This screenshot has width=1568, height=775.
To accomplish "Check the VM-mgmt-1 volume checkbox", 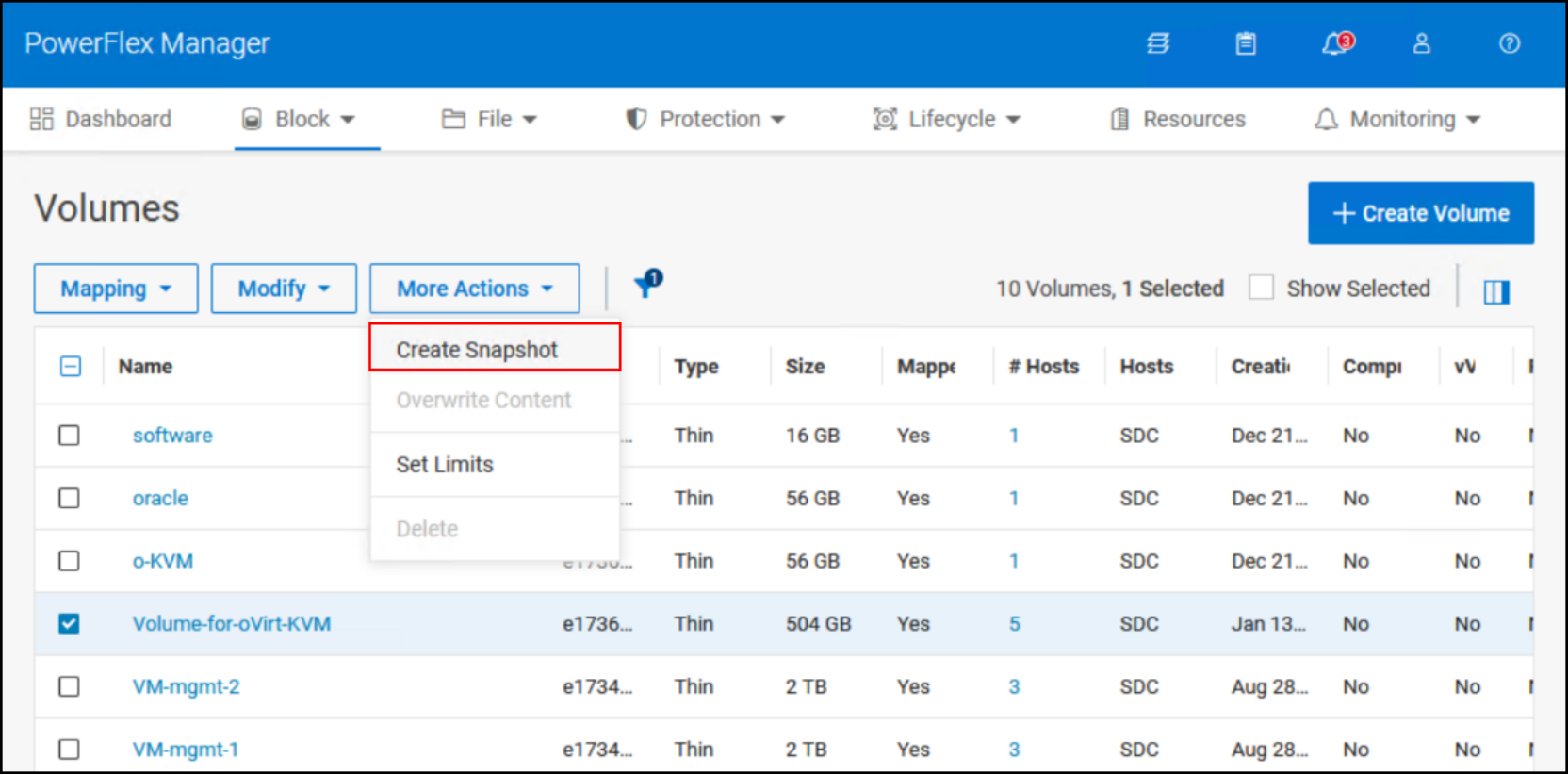I will click(x=69, y=750).
